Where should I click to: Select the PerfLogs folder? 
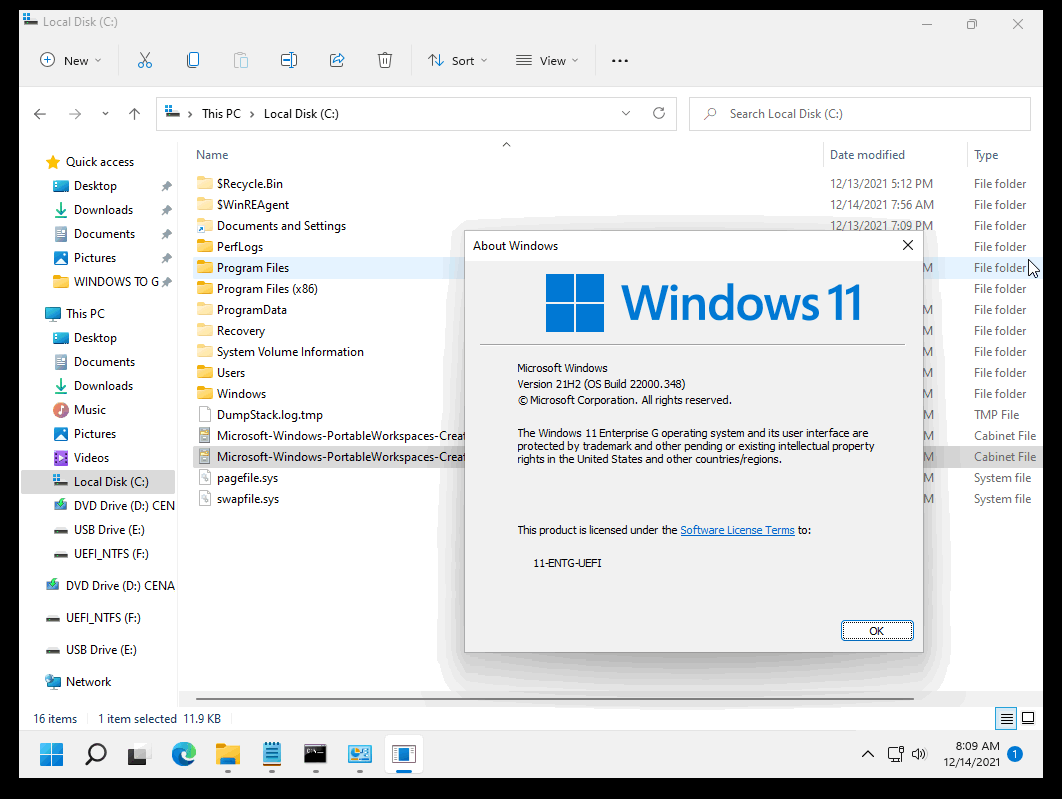239,246
